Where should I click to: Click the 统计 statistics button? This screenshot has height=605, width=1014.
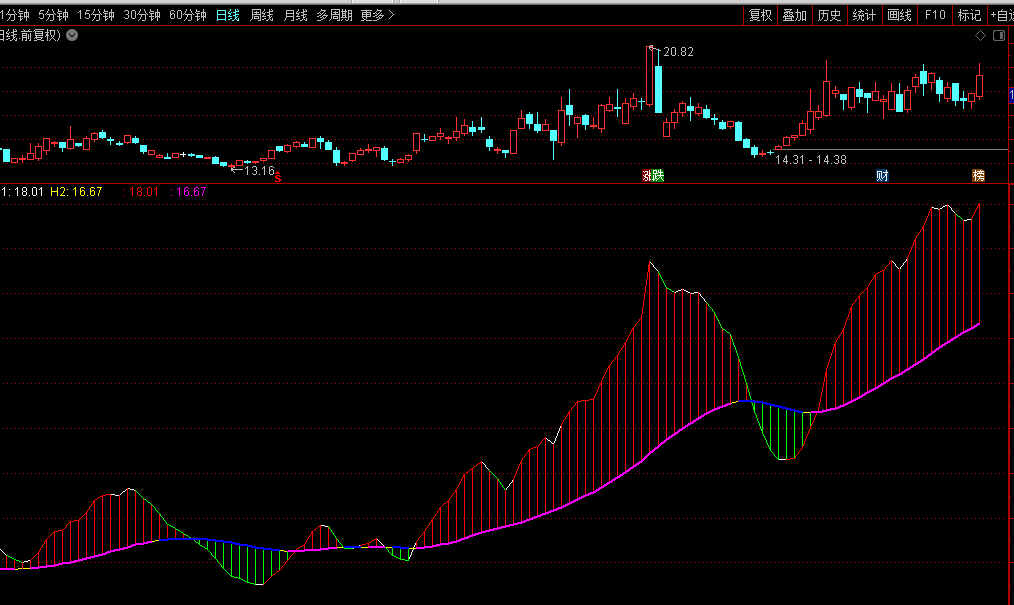click(x=864, y=15)
